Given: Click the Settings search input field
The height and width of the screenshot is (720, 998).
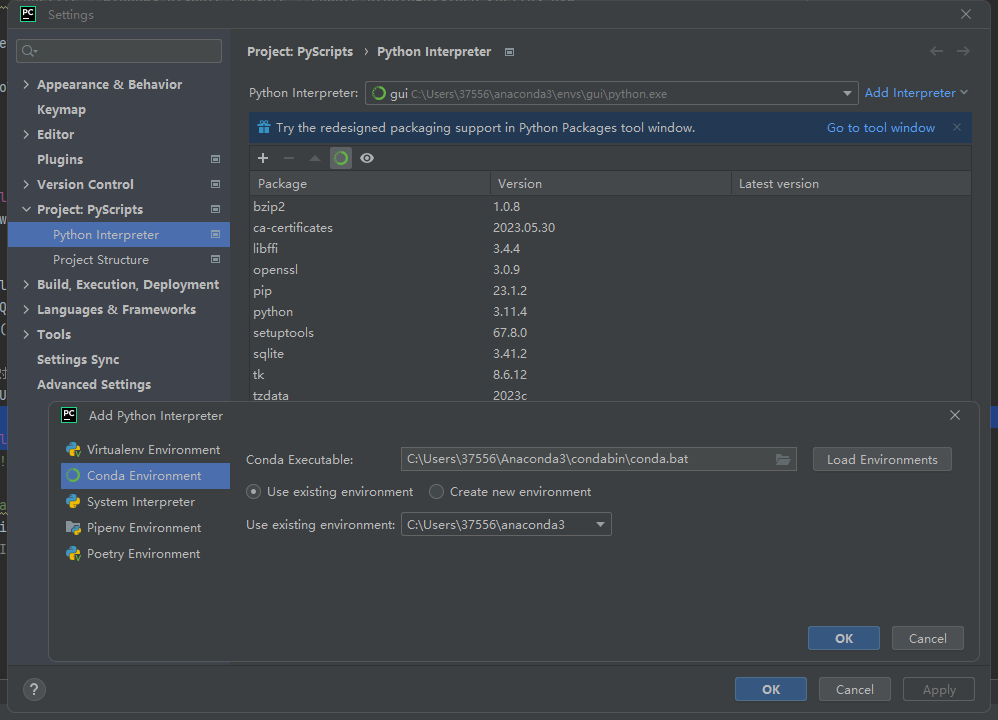Looking at the screenshot, I should coord(119,51).
